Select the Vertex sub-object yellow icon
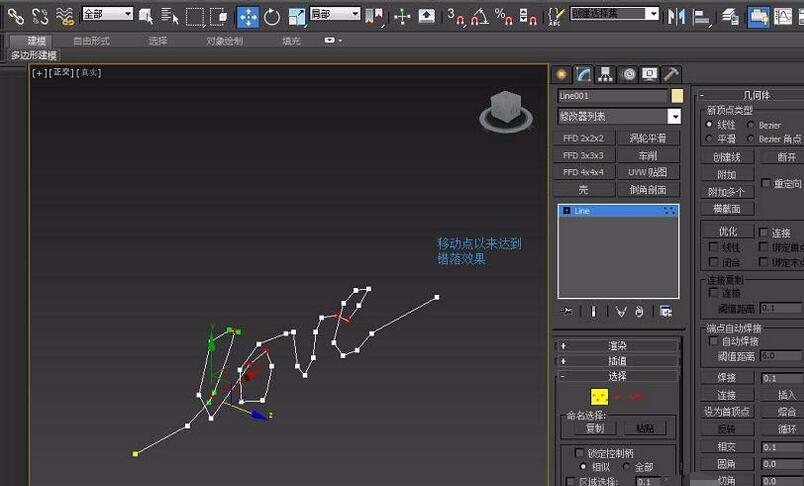 [x=599, y=397]
